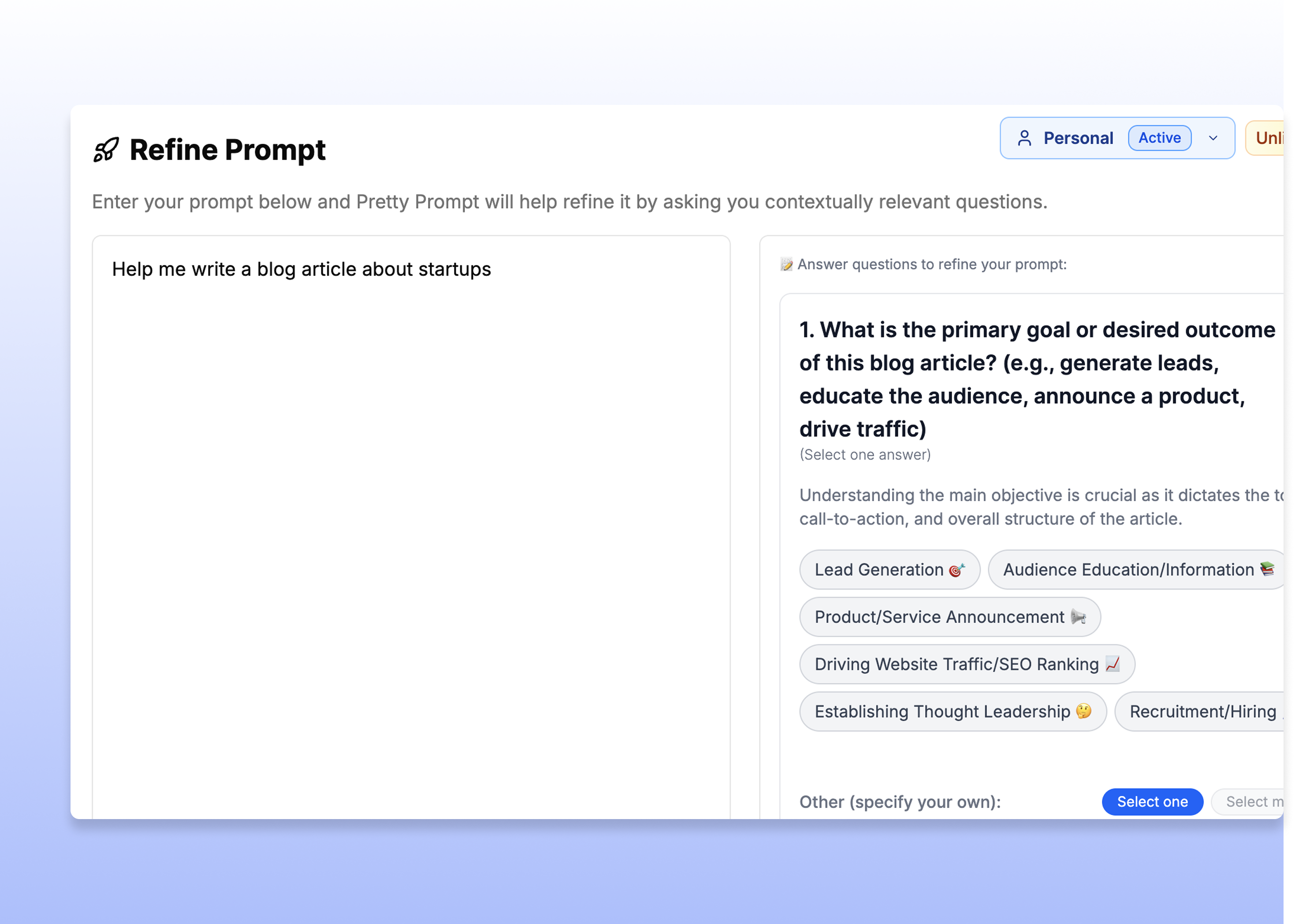Click the books emoji on Audience Education

pyautogui.click(x=1267, y=569)
